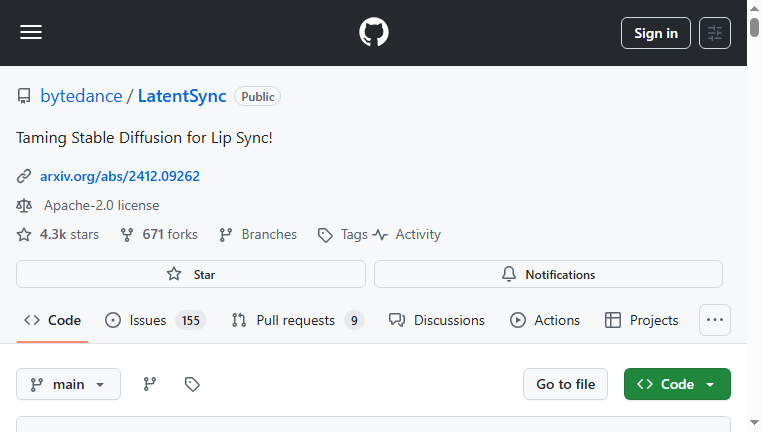Image resolution: width=762 pixels, height=432 pixels.
Task: Click the Go to file button
Action: [x=565, y=384]
